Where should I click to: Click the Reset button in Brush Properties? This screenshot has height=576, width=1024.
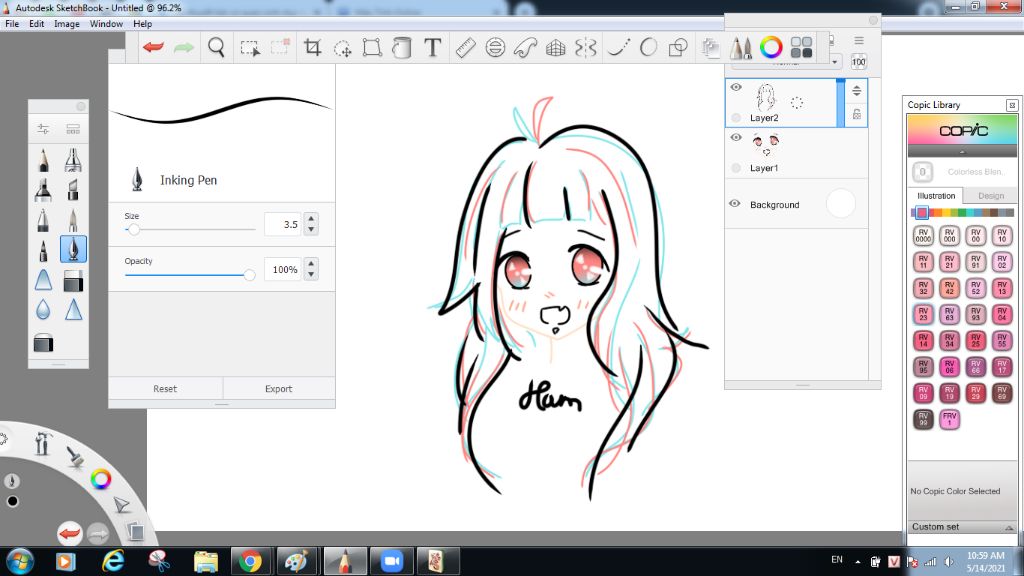[165, 389]
